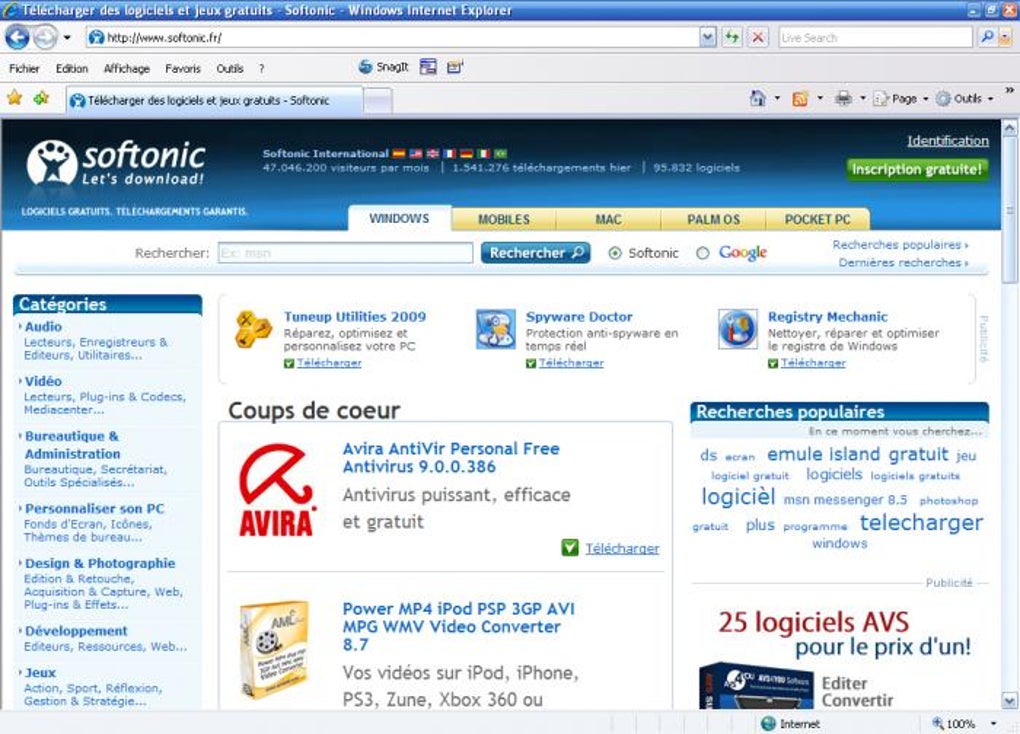Click the browser Back arrow button
The width and height of the screenshot is (1020, 734).
[18, 38]
